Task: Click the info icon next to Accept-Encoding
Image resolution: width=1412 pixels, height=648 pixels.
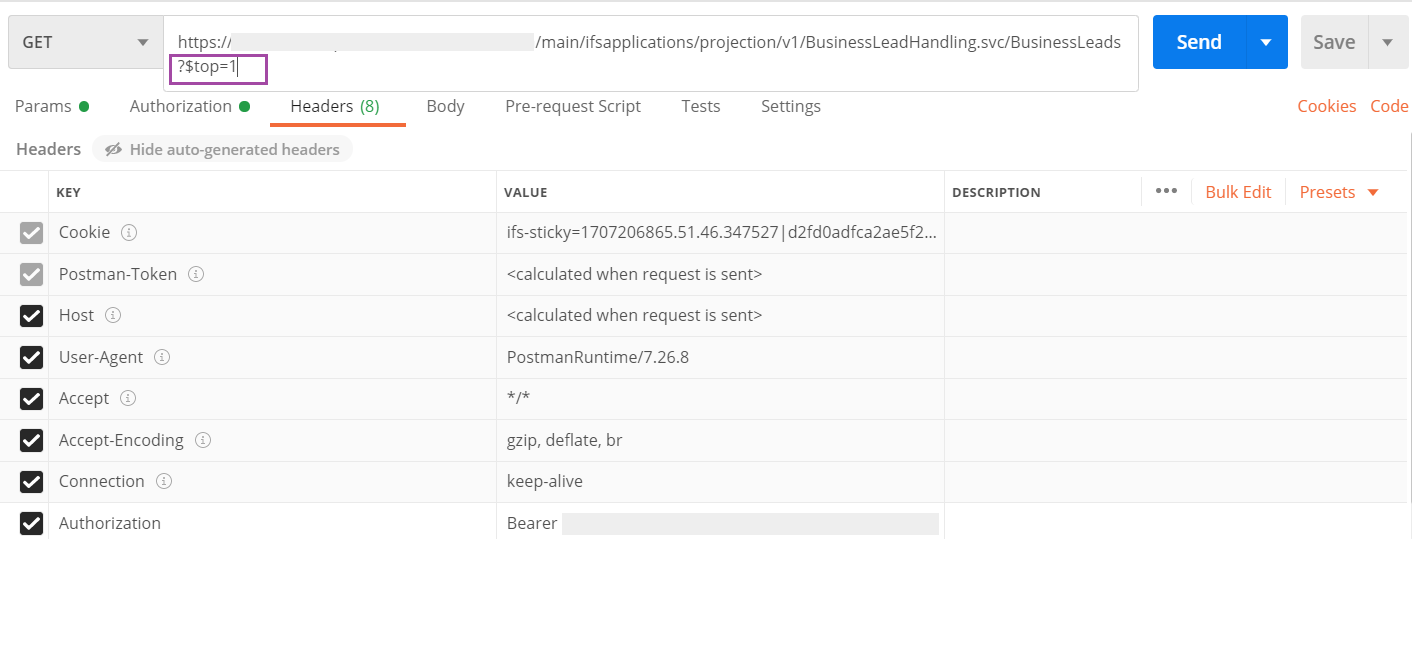Action: click(203, 440)
